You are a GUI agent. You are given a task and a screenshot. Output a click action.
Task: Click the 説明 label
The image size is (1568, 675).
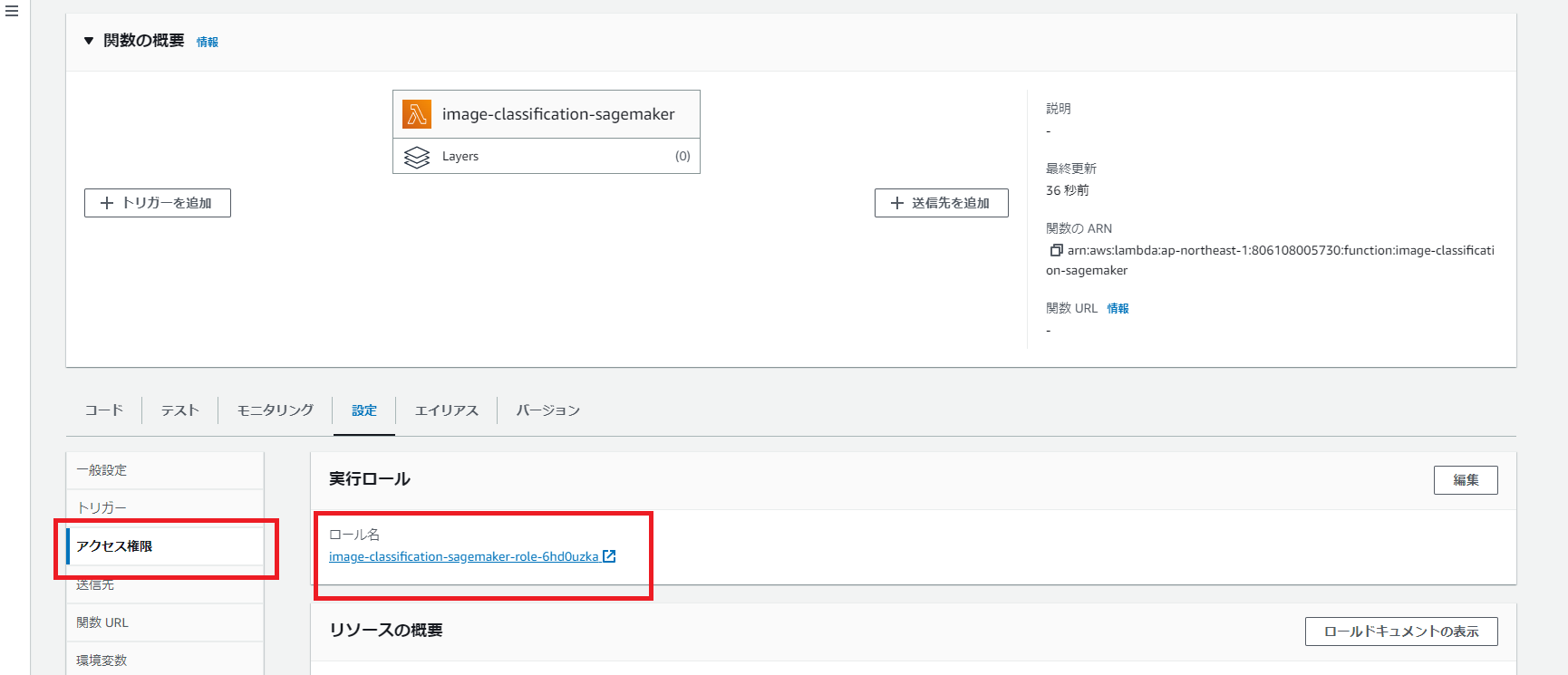(1059, 109)
